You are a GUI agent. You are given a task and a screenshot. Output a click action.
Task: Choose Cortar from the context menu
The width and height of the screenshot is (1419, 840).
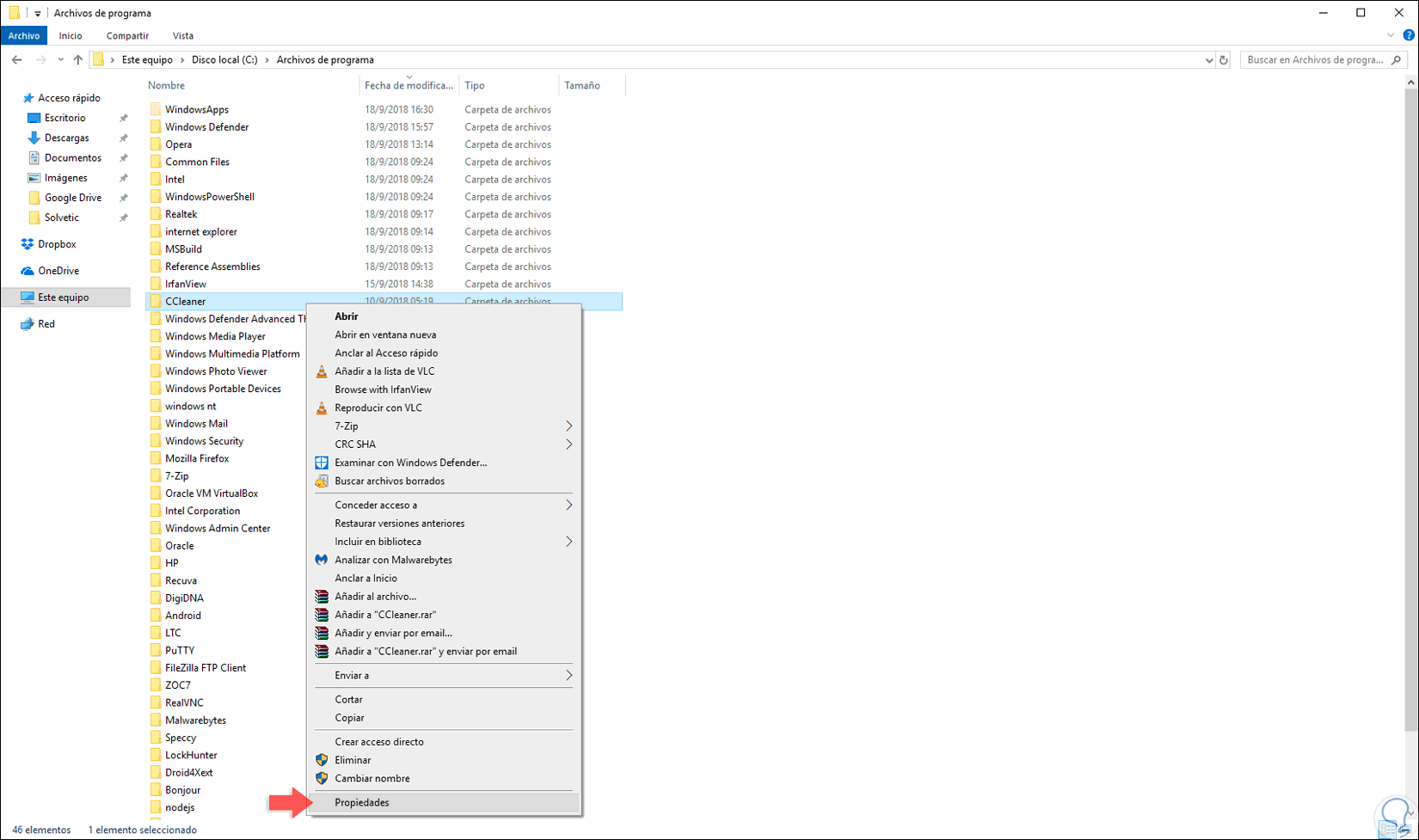pyautogui.click(x=445, y=700)
